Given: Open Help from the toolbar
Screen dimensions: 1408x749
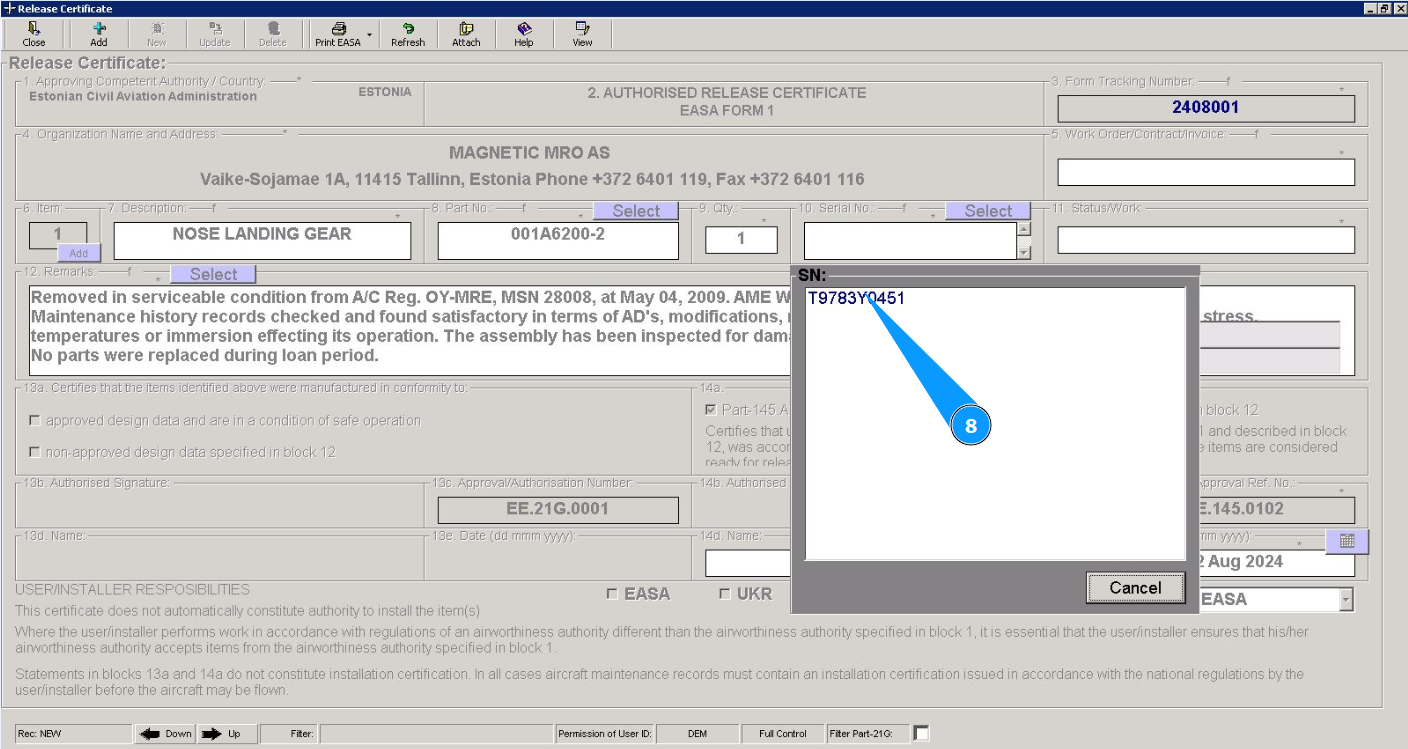Looking at the screenshot, I should tap(524, 34).
